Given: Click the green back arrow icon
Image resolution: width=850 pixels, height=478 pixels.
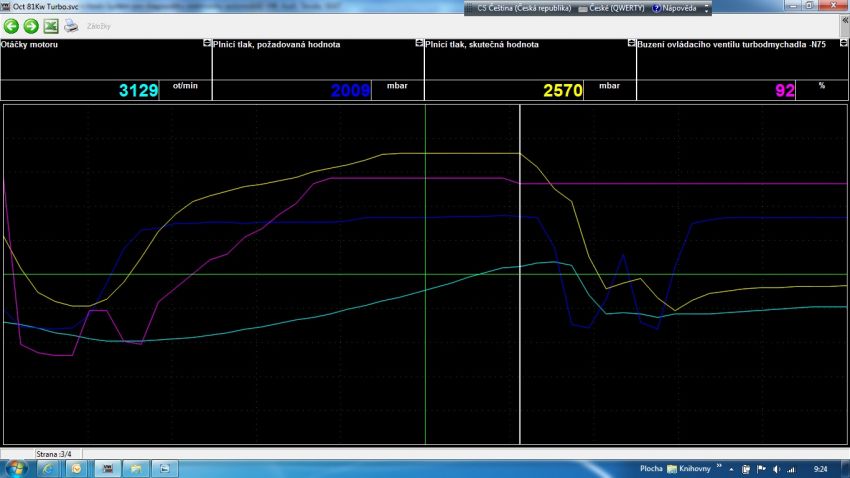Looking at the screenshot, I should tap(11, 26).
